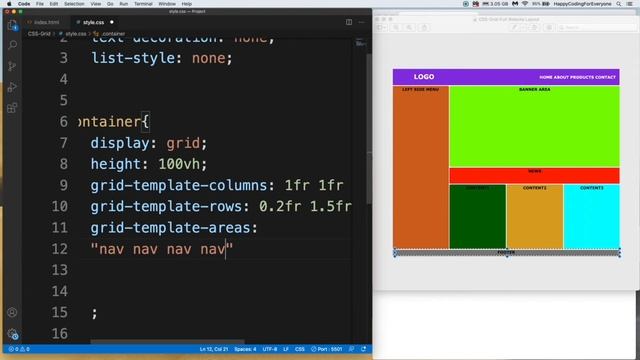
Task: Open the View menu
Action: [96, 4]
